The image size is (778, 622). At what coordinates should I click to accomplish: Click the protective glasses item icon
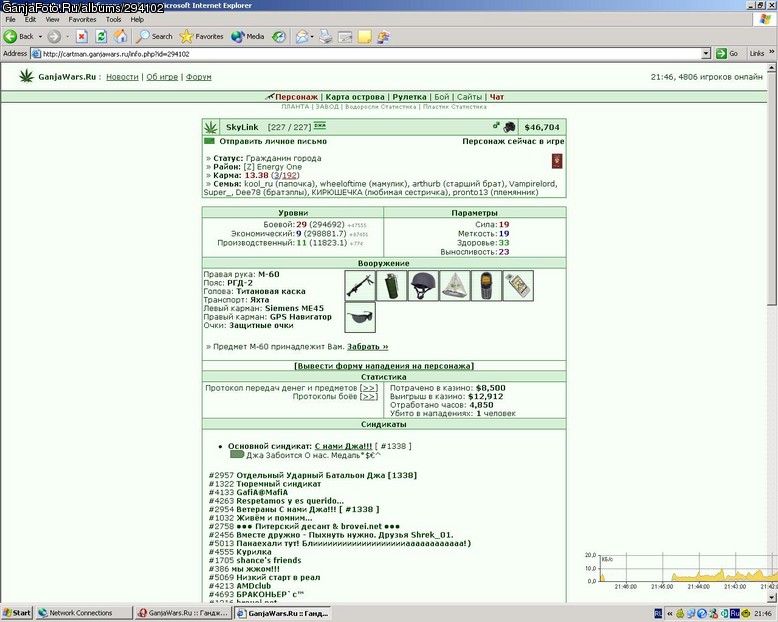click(x=360, y=317)
